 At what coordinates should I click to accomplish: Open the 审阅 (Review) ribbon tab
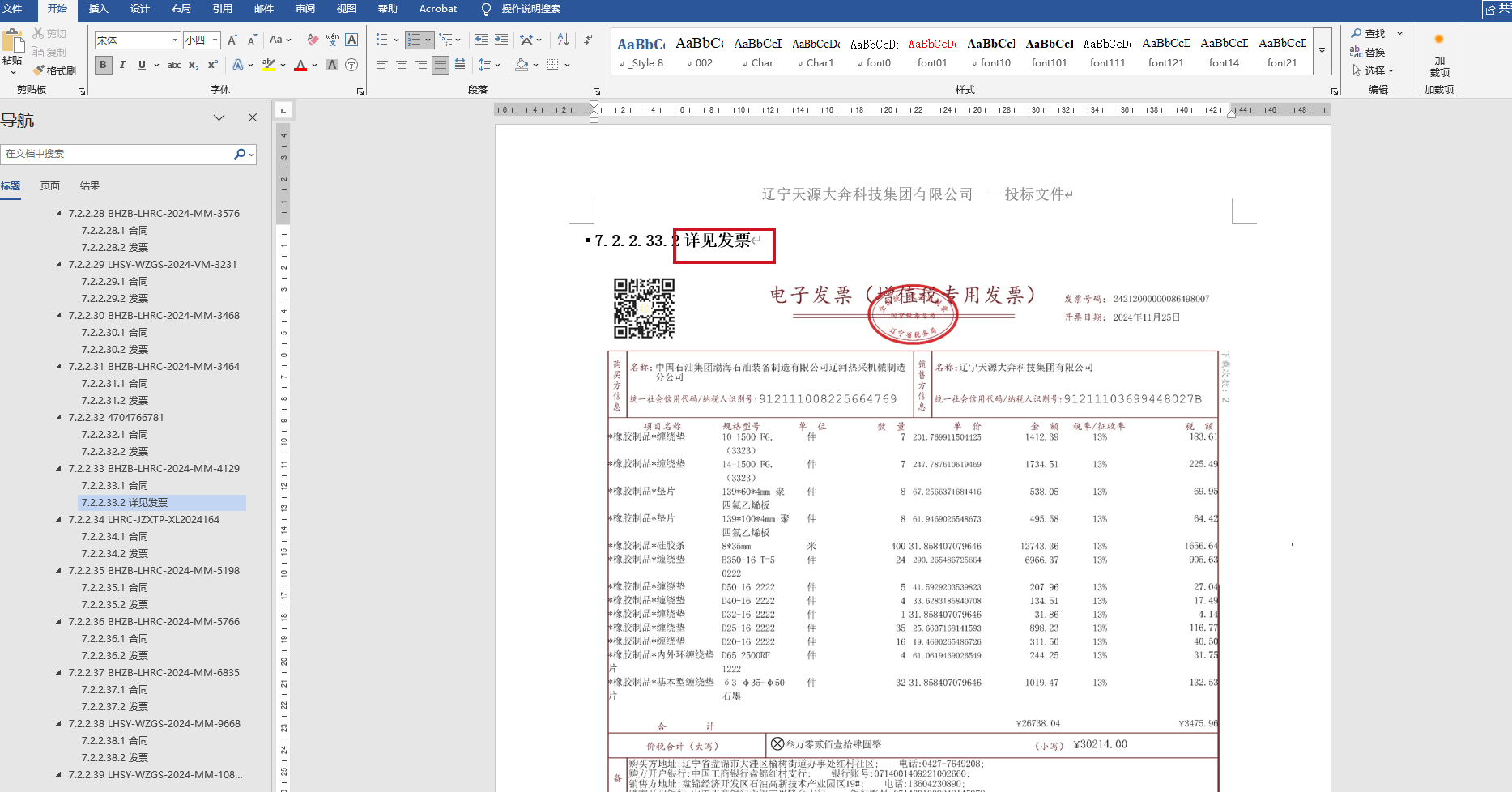[x=305, y=9]
